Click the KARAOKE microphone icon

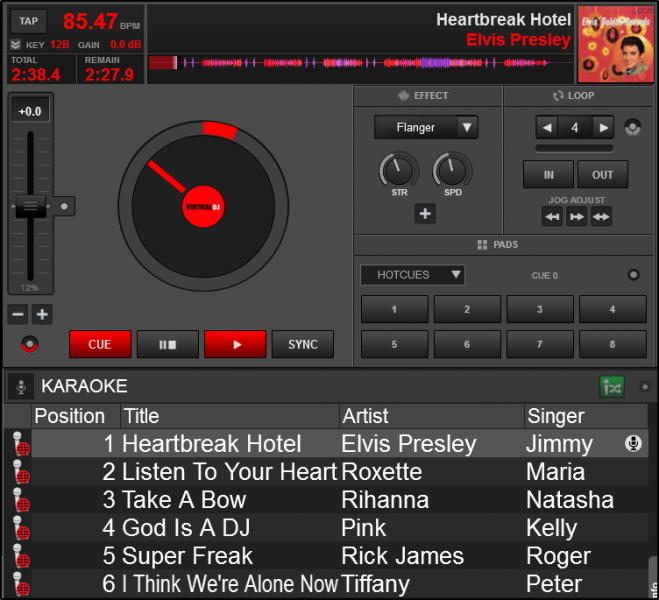point(21,386)
